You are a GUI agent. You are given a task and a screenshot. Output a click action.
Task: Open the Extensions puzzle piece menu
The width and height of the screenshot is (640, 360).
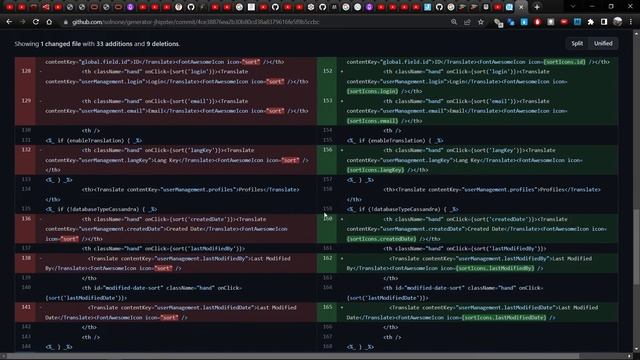[591, 22]
